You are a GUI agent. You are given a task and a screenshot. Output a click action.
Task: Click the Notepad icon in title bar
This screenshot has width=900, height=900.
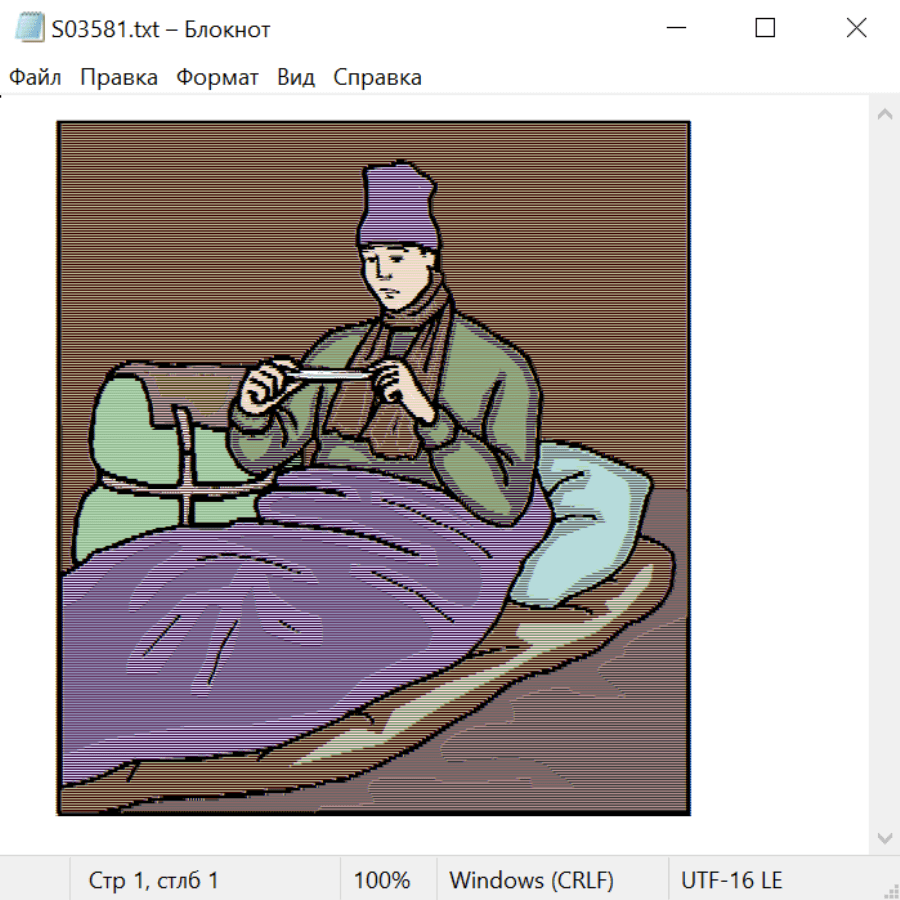pyautogui.click(x=29, y=28)
